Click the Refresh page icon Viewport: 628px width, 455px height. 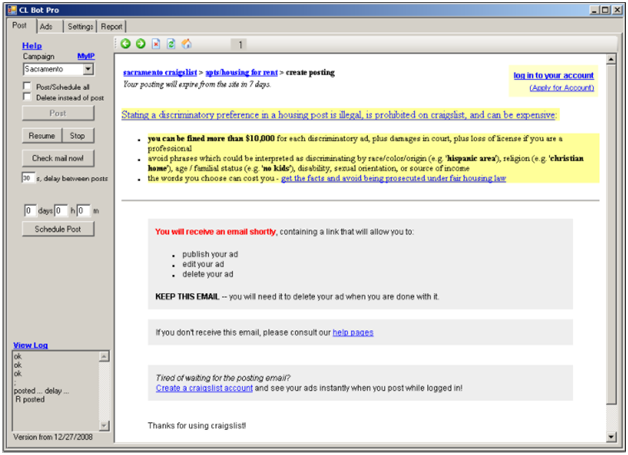(171, 44)
